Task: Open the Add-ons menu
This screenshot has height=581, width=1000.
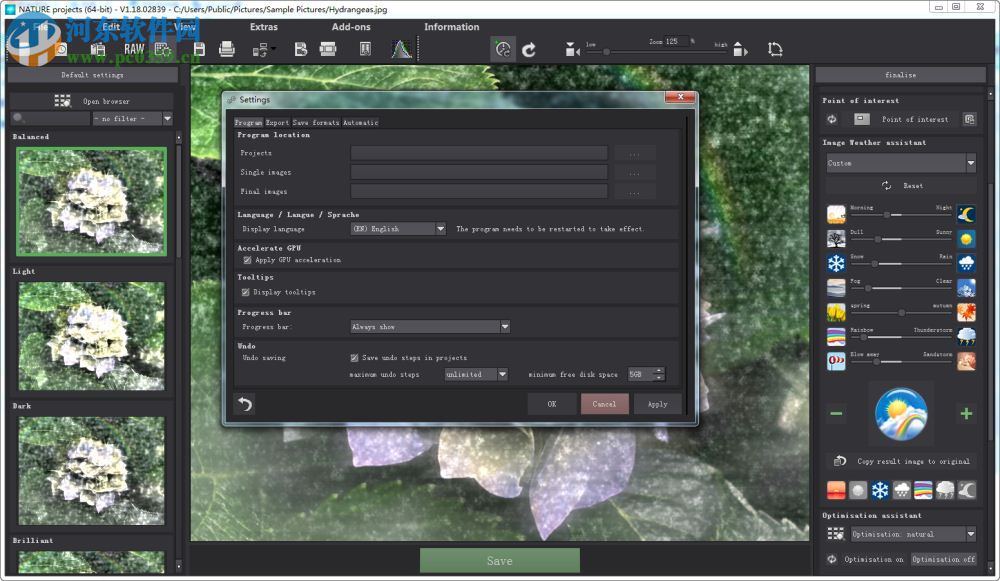Action: point(351,27)
